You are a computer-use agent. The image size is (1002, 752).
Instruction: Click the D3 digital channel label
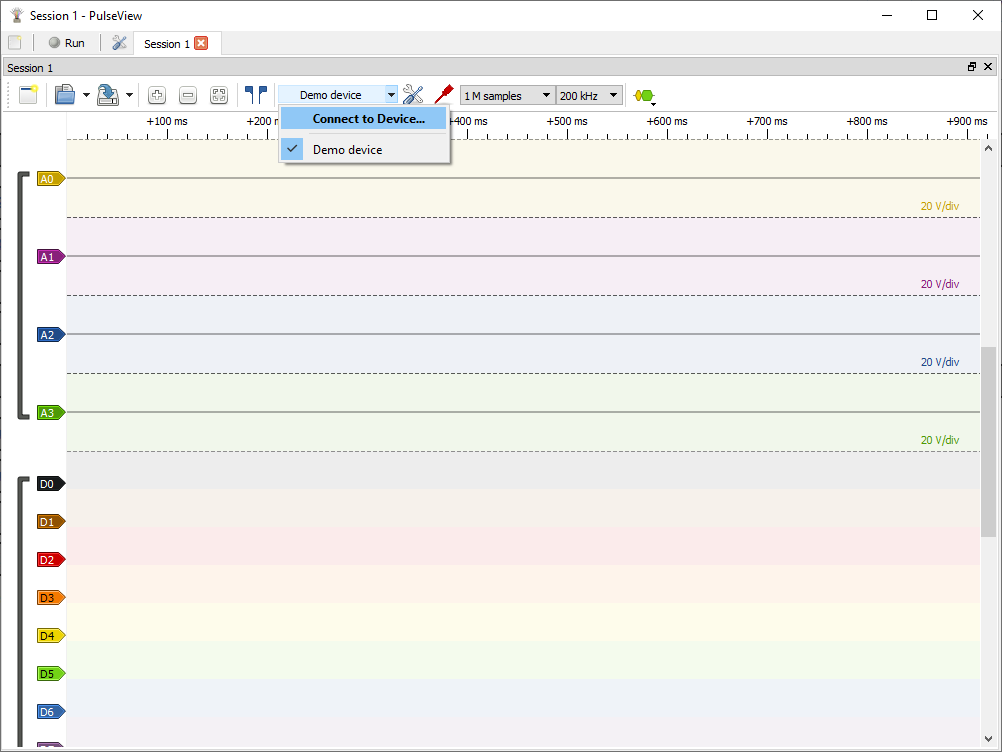point(49,598)
